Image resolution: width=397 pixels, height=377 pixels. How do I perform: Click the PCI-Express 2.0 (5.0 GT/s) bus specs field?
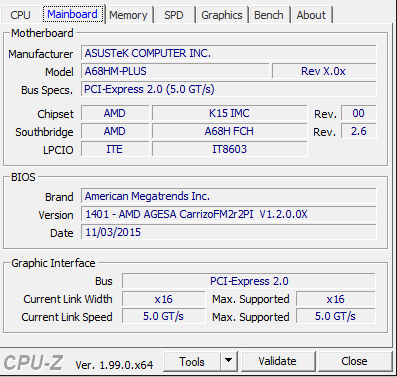point(229,89)
